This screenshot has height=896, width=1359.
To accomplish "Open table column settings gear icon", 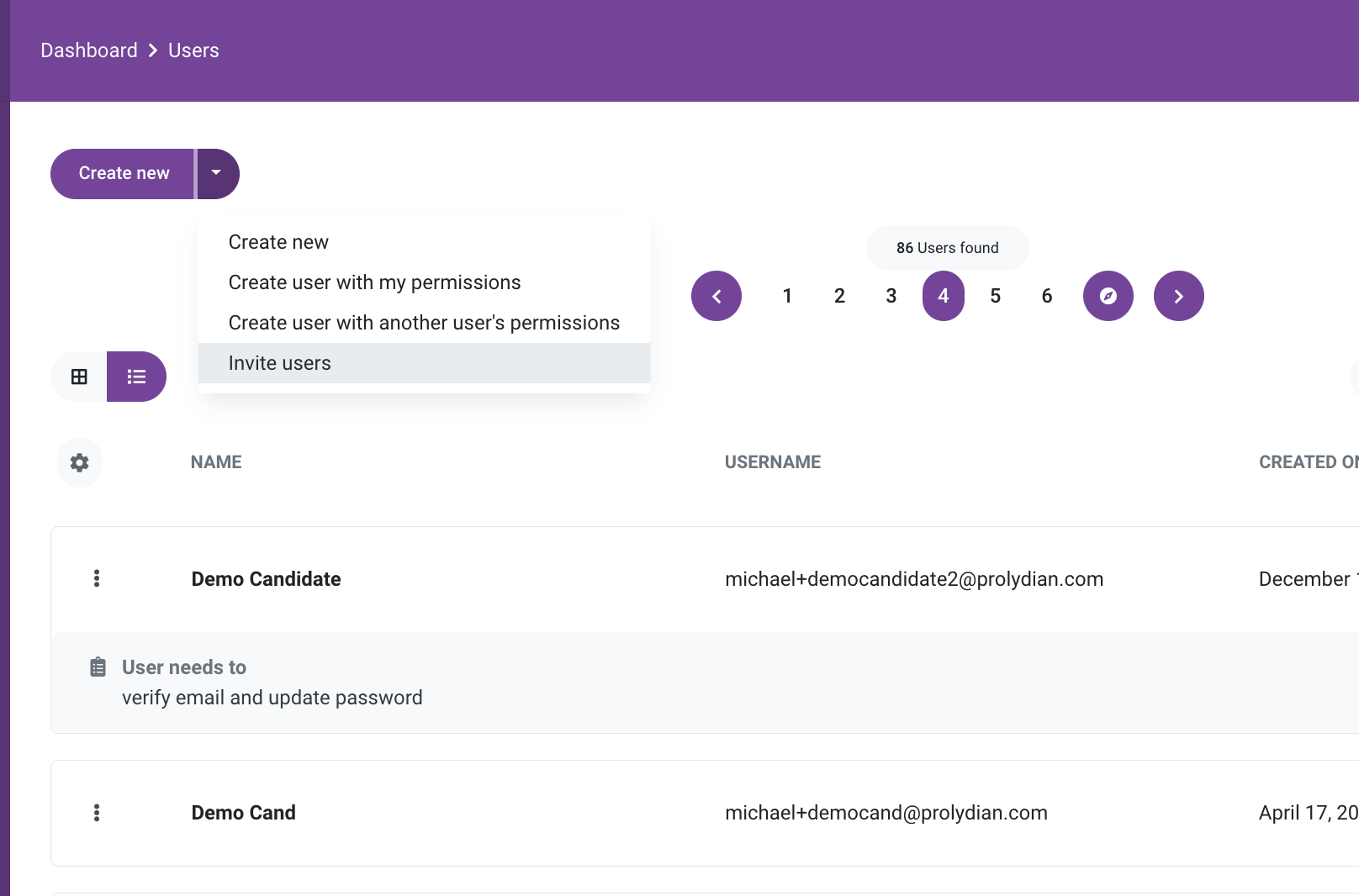I will (79, 462).
